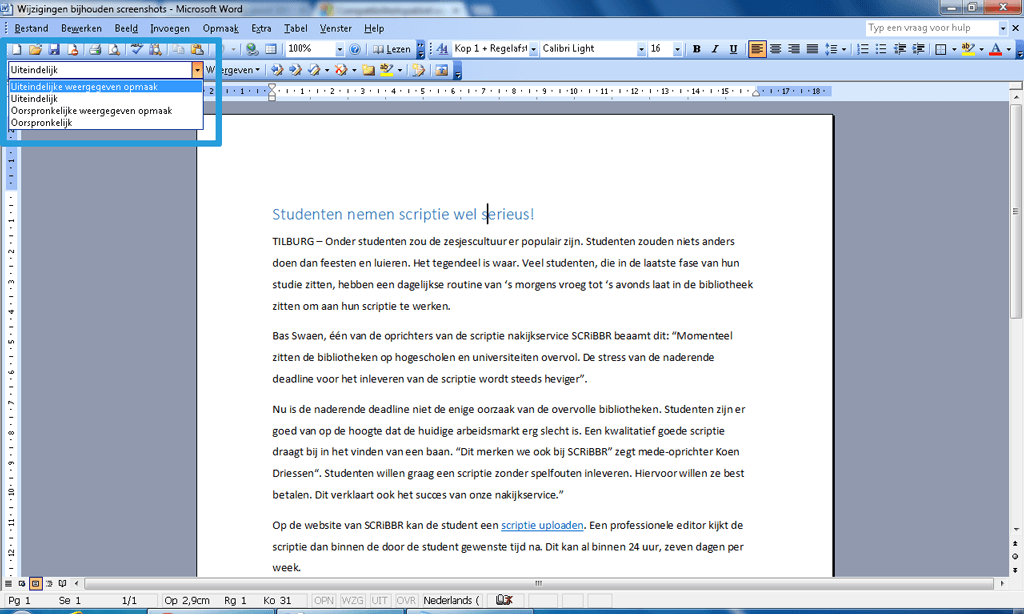
Task: Click the paste clipboard icon
Action: 197,49
